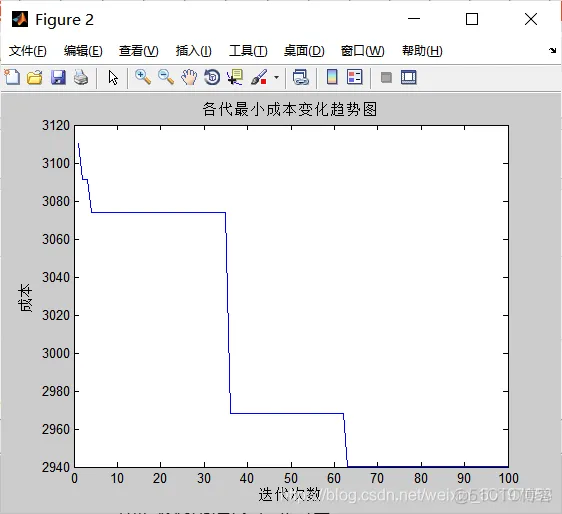Click the Hide Plot Tools icon
Image resolution: width=562 pixels, height=514 pixels.
[x=386, y=77]
